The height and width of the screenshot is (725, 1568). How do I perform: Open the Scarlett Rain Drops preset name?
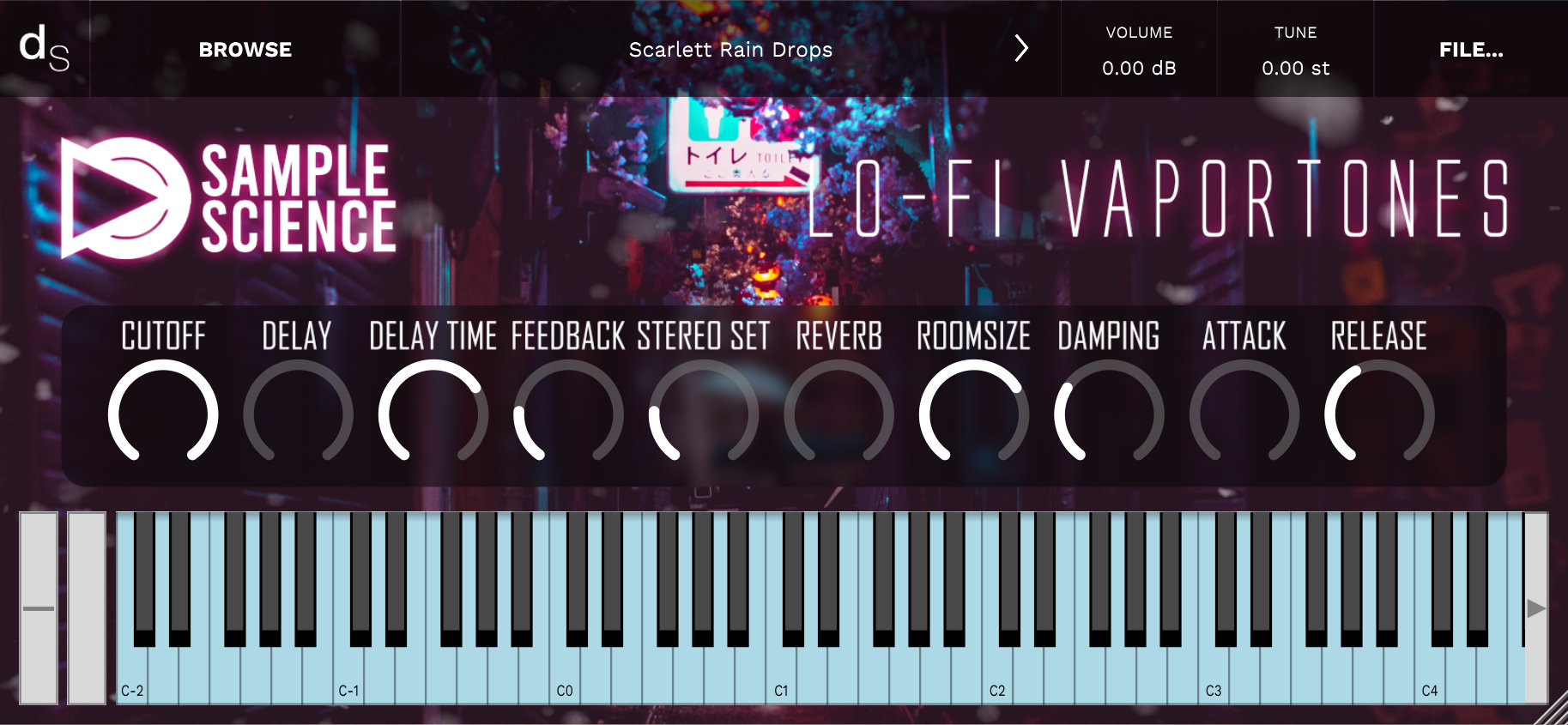(730, 50)
